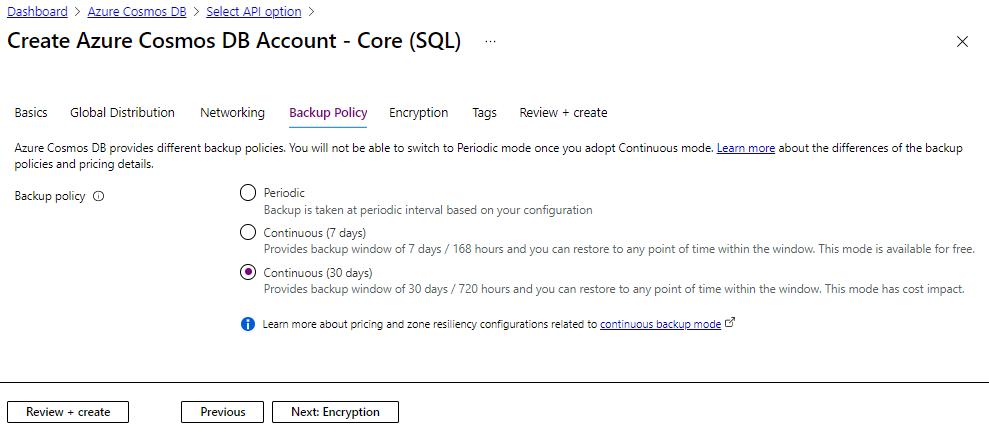Select the Periodic backup policy option
Viewport: 989px width, 437px height.
point(248,193)
